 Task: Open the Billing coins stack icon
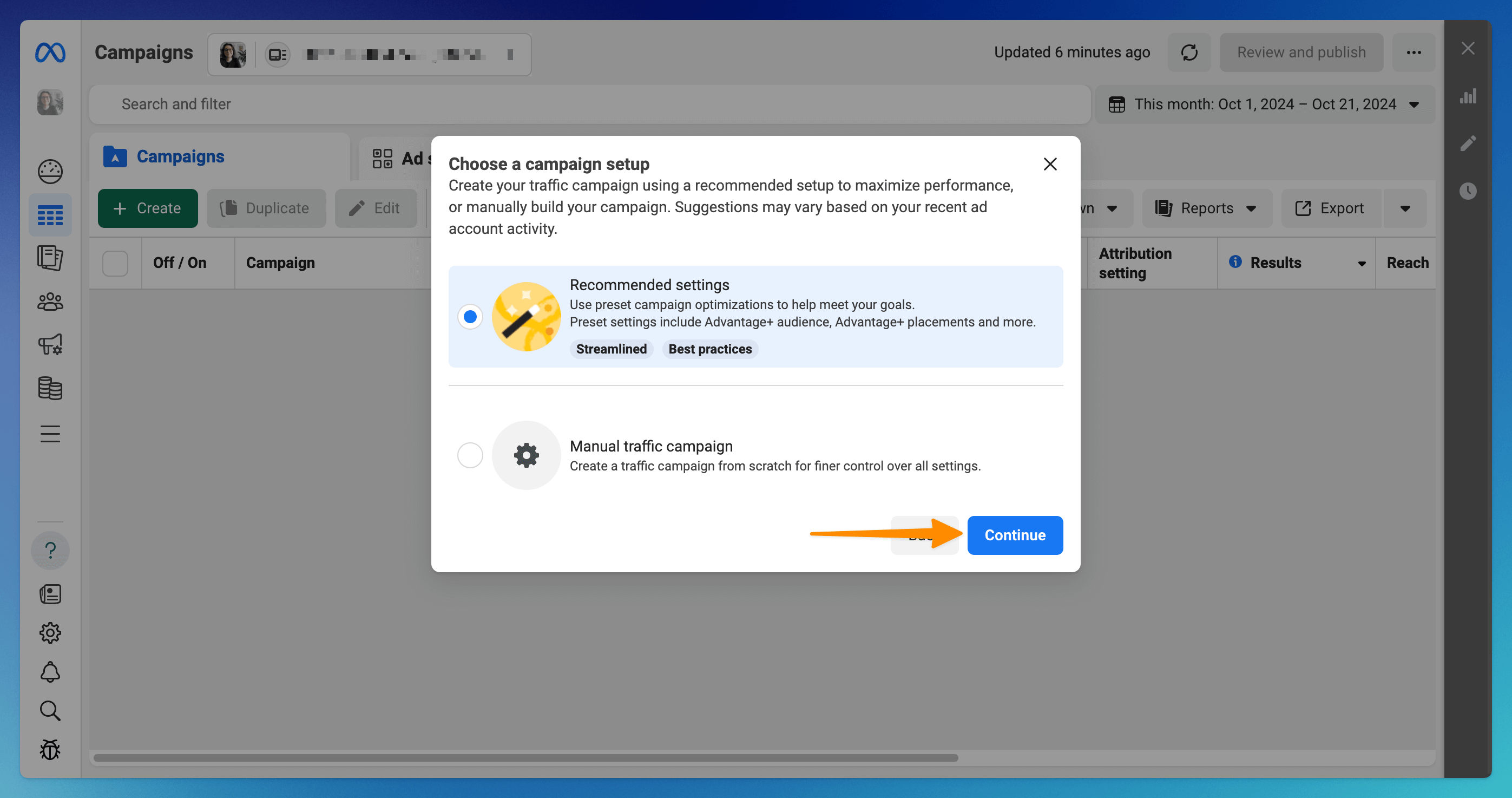coord(50,388)
